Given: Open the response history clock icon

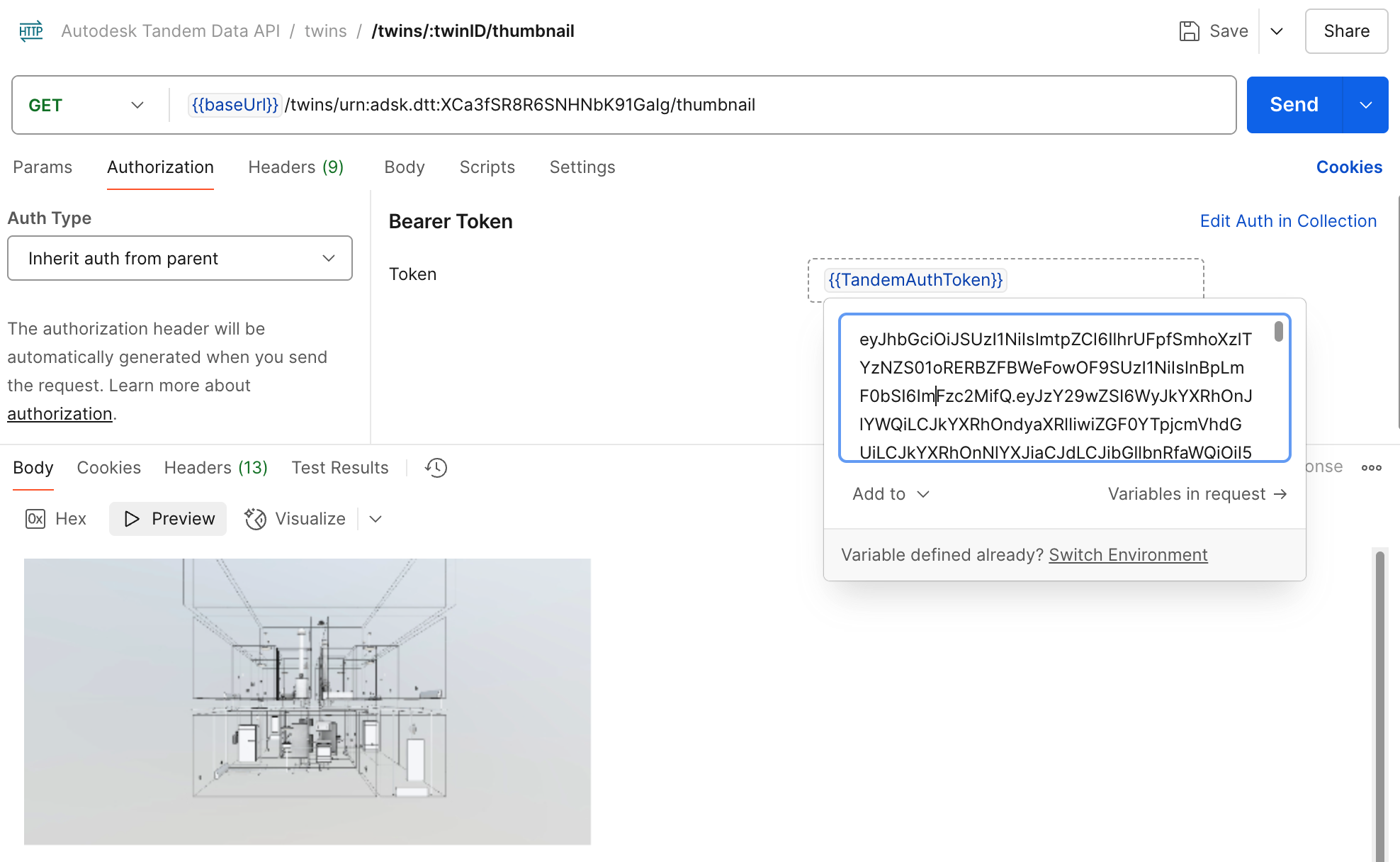Looking at the screenshot, I should [436, 468].
